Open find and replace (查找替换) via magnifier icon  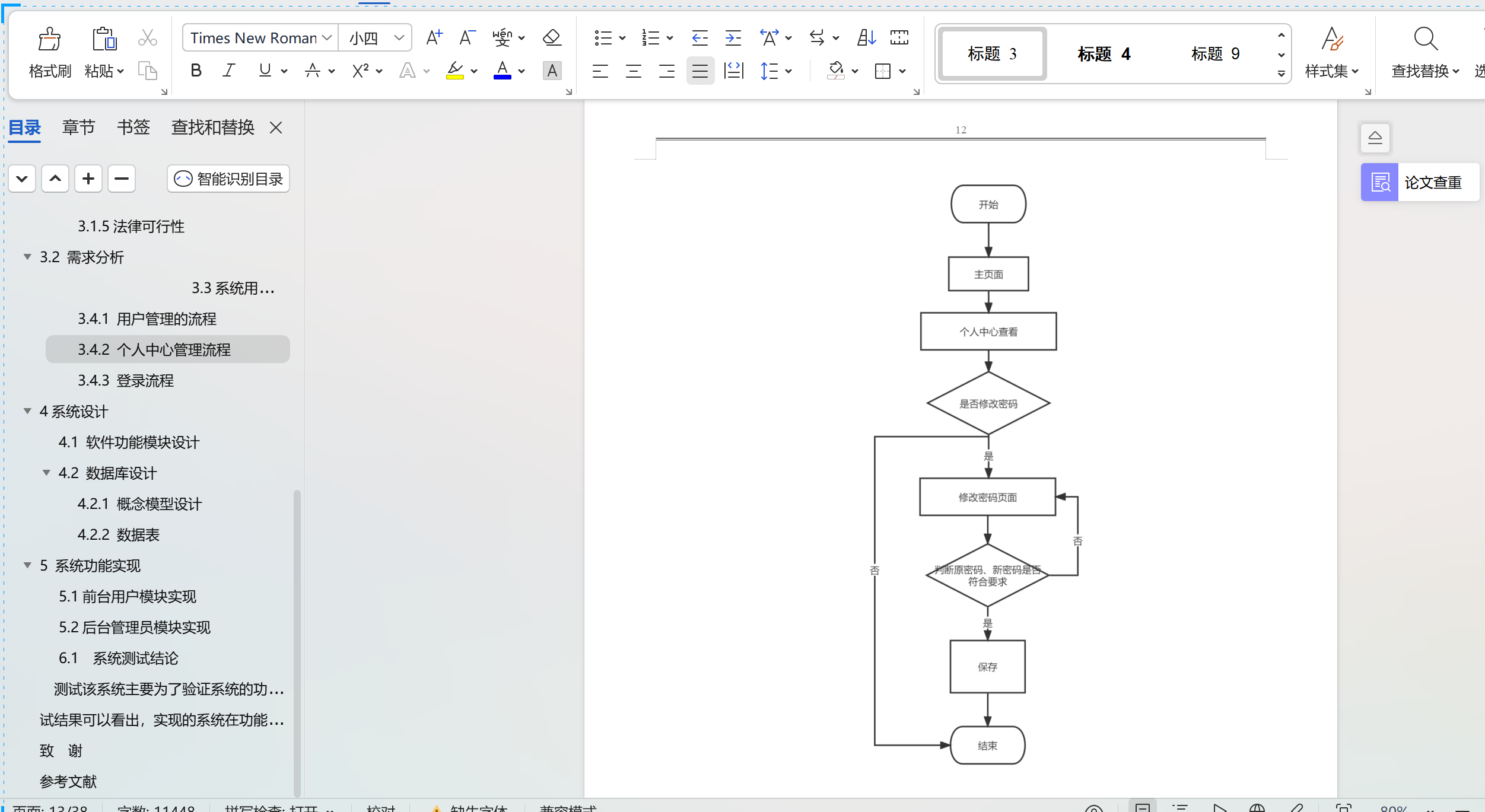[1426, 38]
